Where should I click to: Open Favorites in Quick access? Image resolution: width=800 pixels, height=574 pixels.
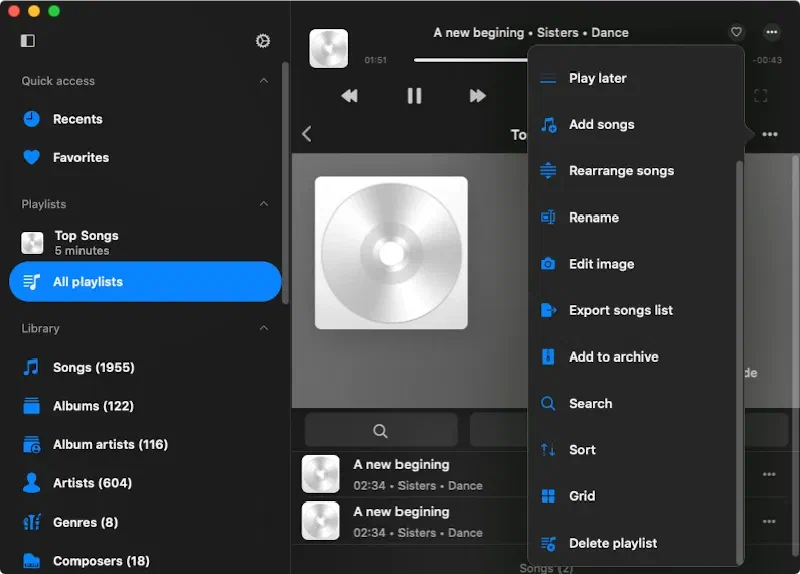click(x=80, y=157)
